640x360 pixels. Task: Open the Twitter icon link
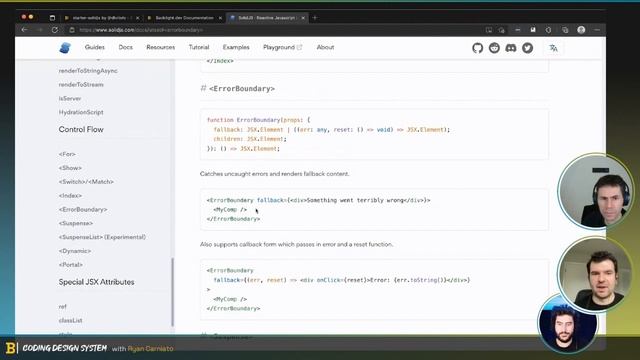point(527,48)
